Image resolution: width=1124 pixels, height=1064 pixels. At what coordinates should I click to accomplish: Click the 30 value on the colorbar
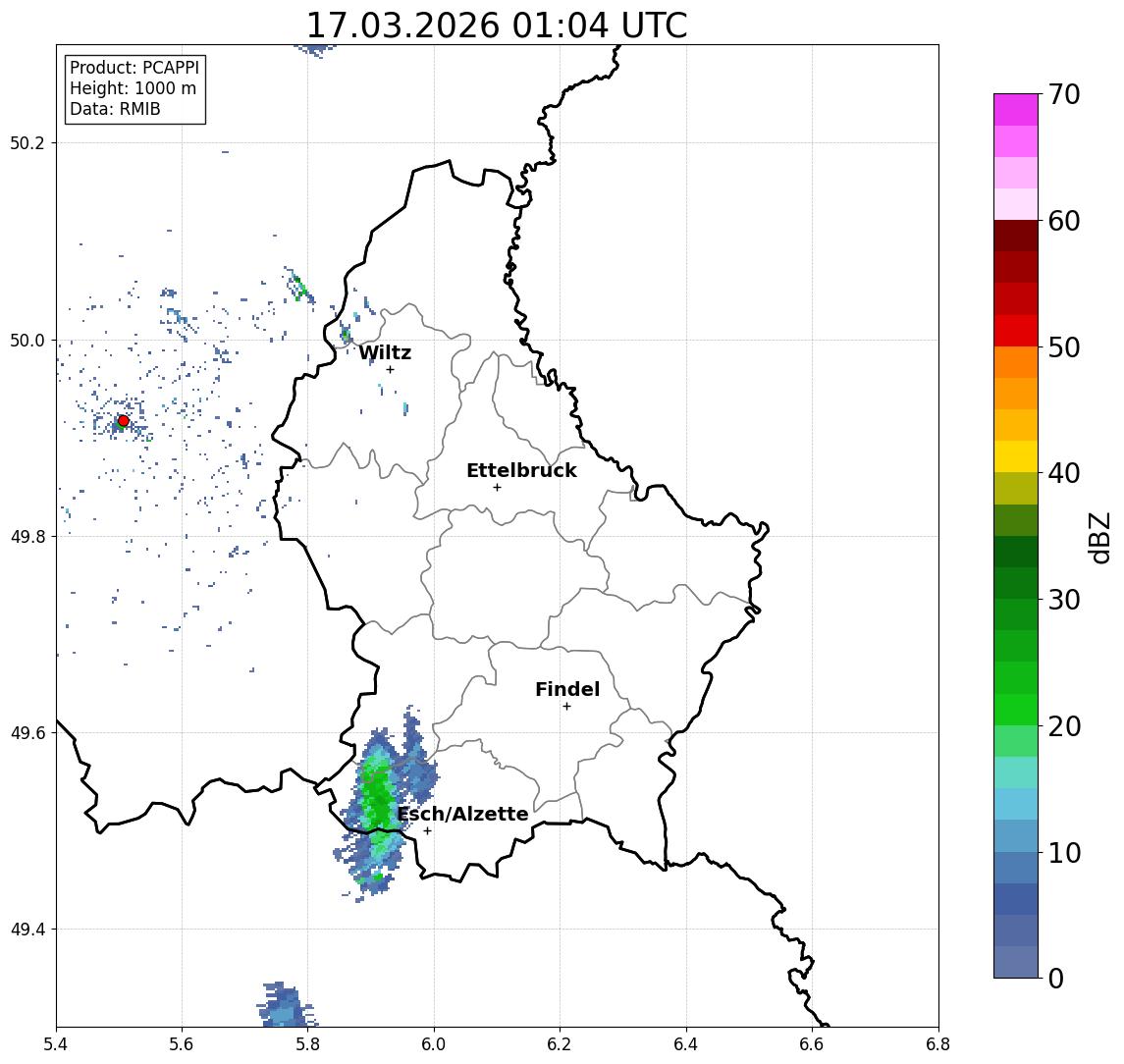1064,600
